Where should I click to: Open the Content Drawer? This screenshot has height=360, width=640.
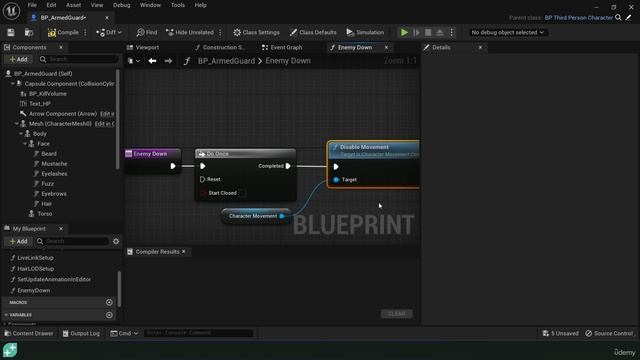tap(29, 333)
